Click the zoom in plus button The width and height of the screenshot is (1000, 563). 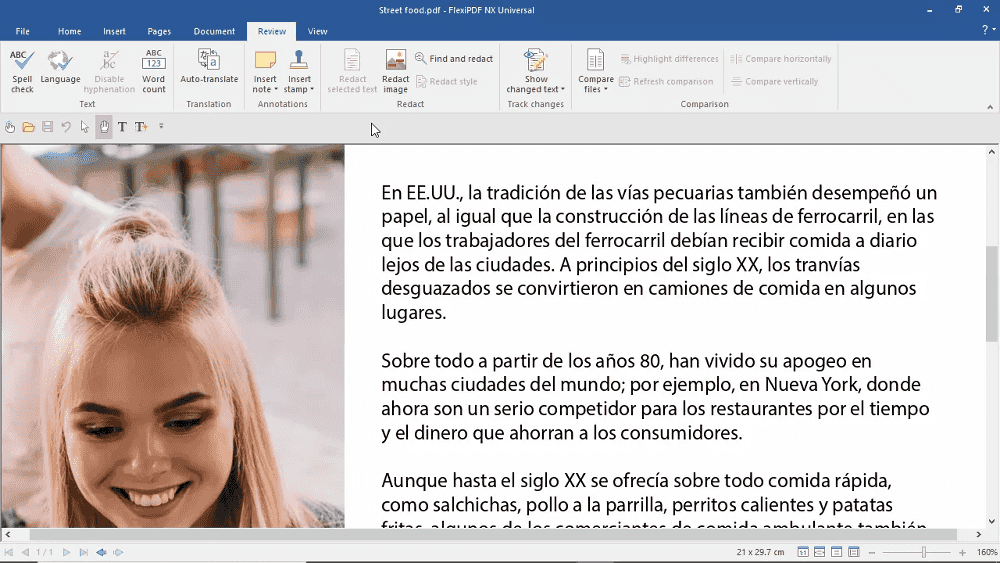point(962,552)
